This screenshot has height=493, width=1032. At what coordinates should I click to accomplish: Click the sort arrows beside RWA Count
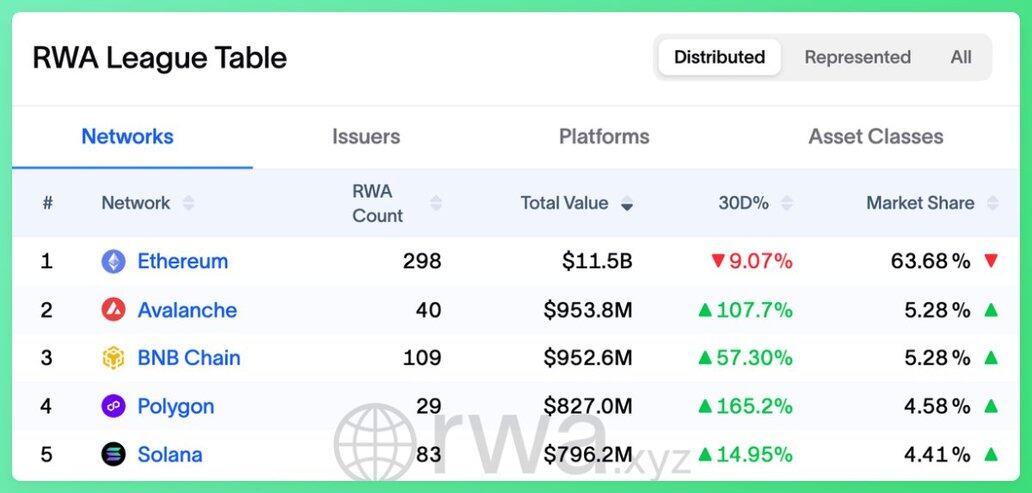pyautogui.click(x=435, y=203)
